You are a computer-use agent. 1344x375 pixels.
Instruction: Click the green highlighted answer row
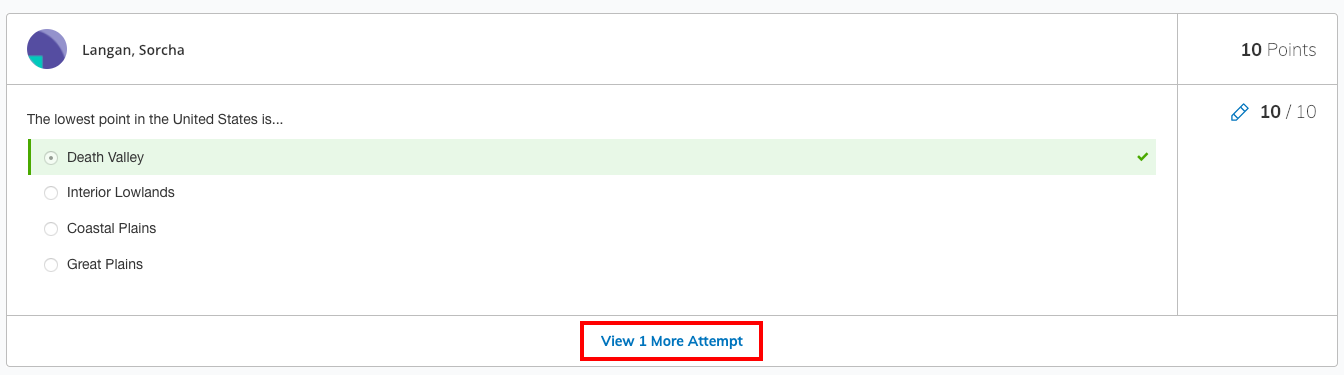click(592, 157)
